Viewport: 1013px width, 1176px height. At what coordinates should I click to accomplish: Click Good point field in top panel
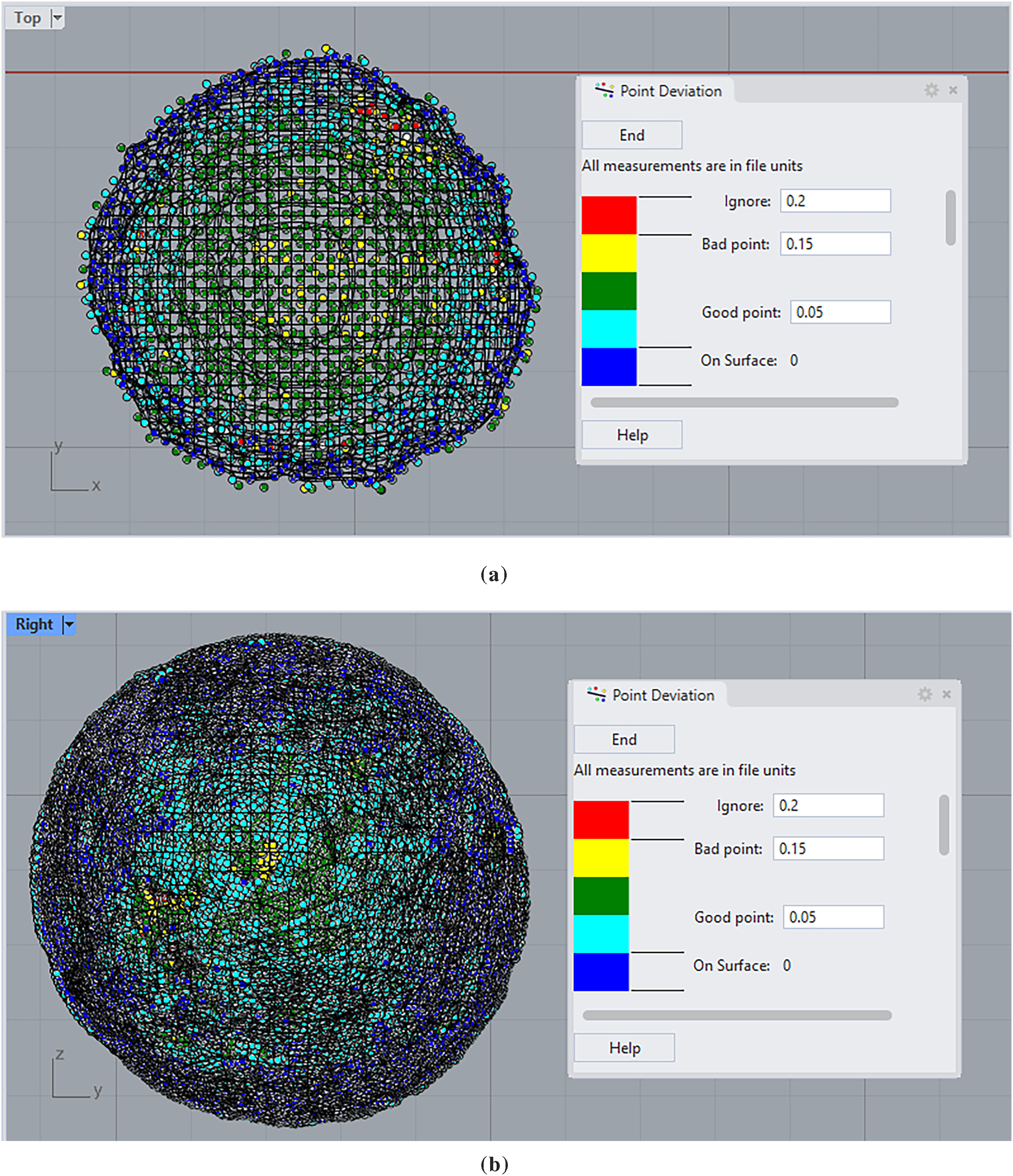[x=840, y=312]
